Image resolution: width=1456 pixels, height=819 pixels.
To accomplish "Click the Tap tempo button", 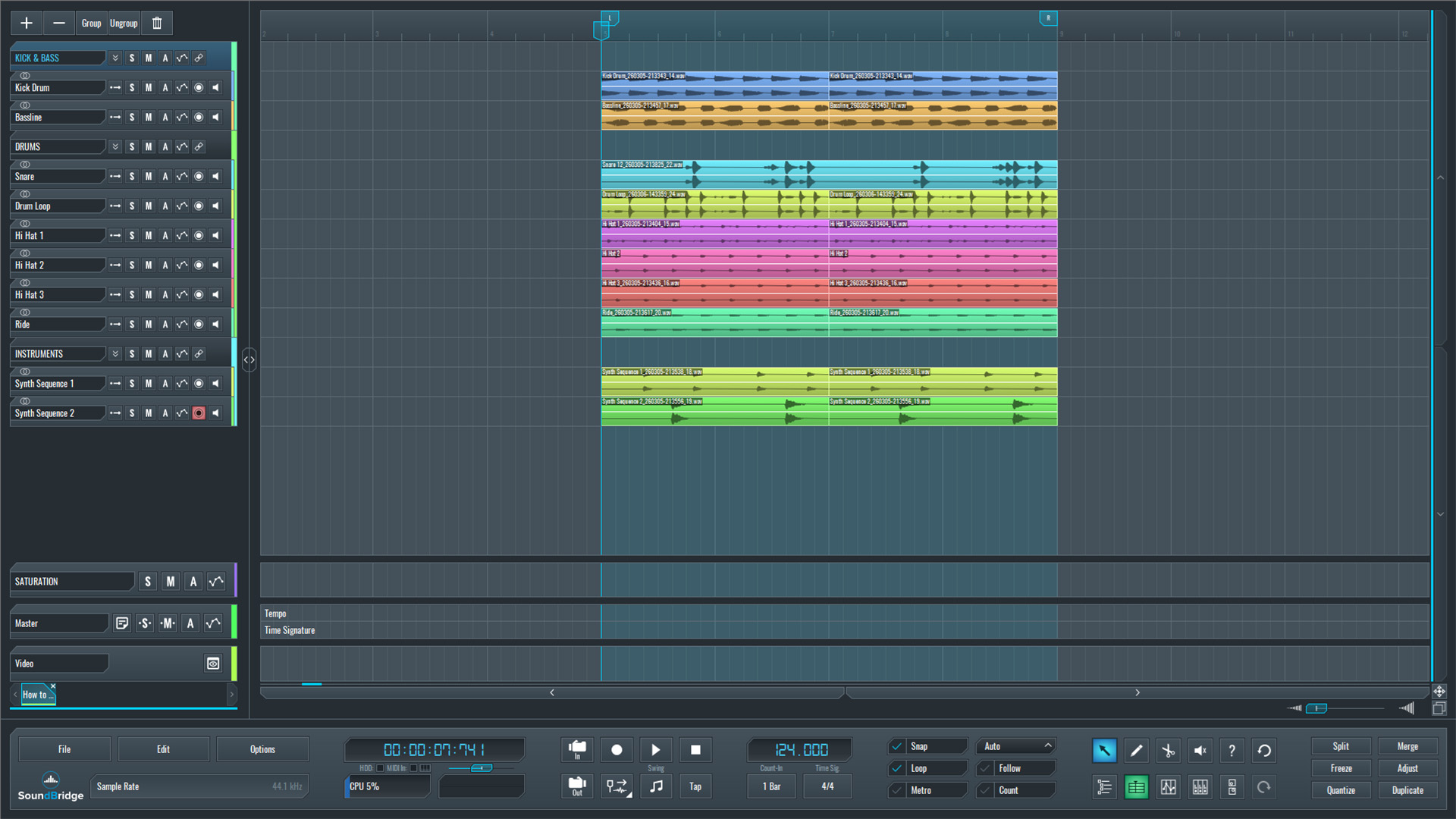I will tap(695, 786).
